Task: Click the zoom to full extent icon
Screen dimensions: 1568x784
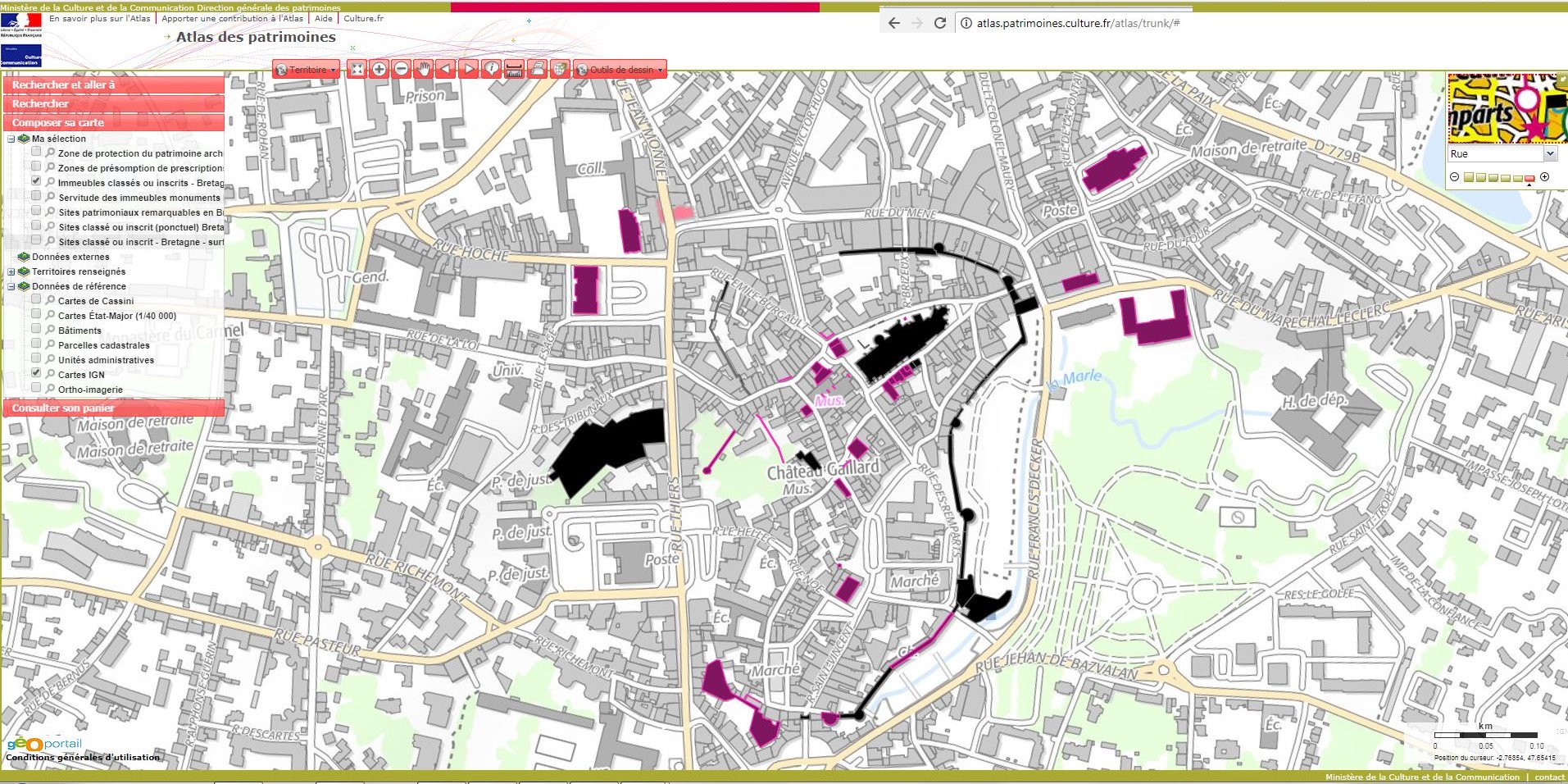Action: click(x=357, y=70)
